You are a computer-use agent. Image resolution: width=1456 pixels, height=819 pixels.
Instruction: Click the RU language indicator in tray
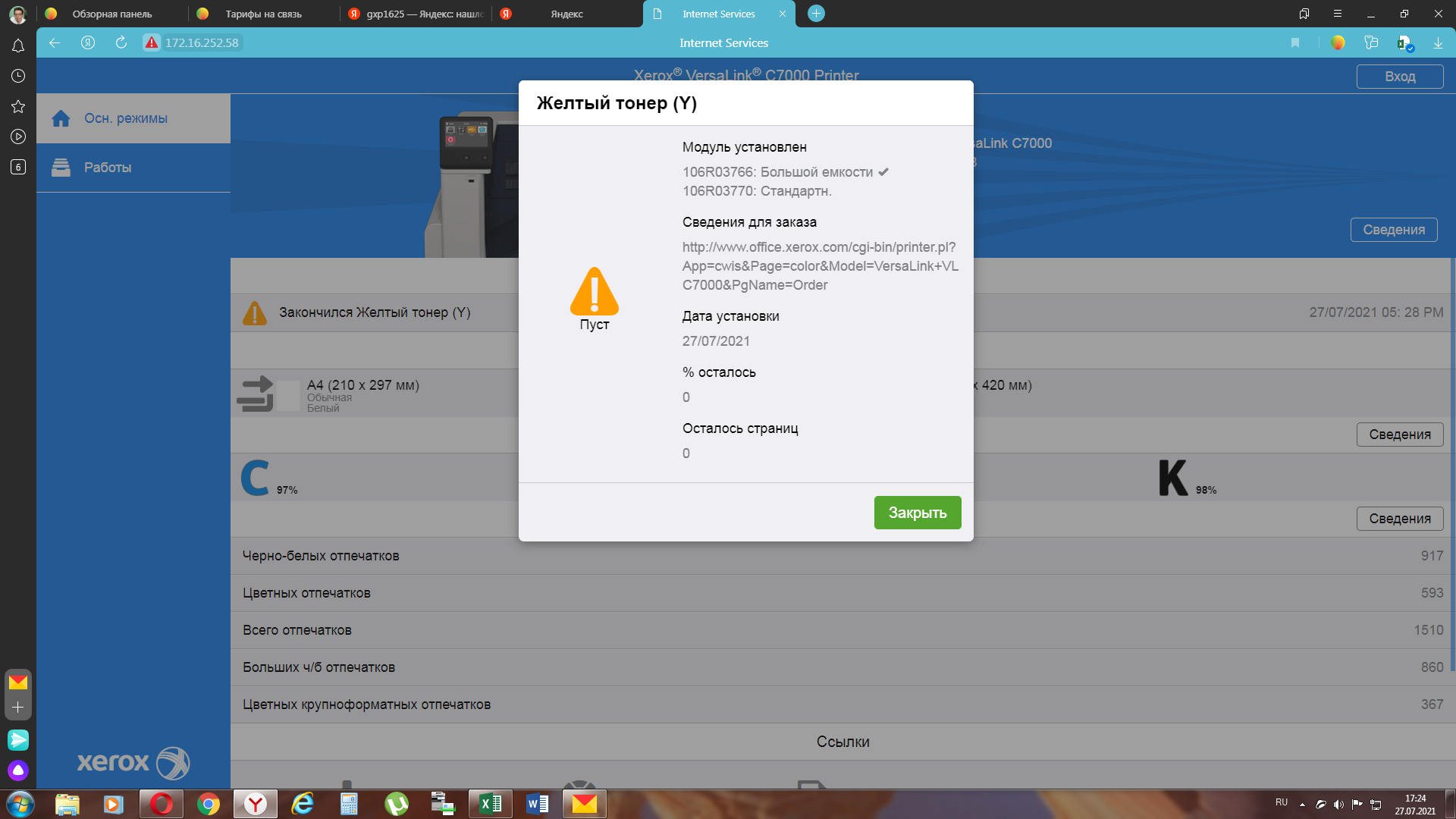(1282, 802)
